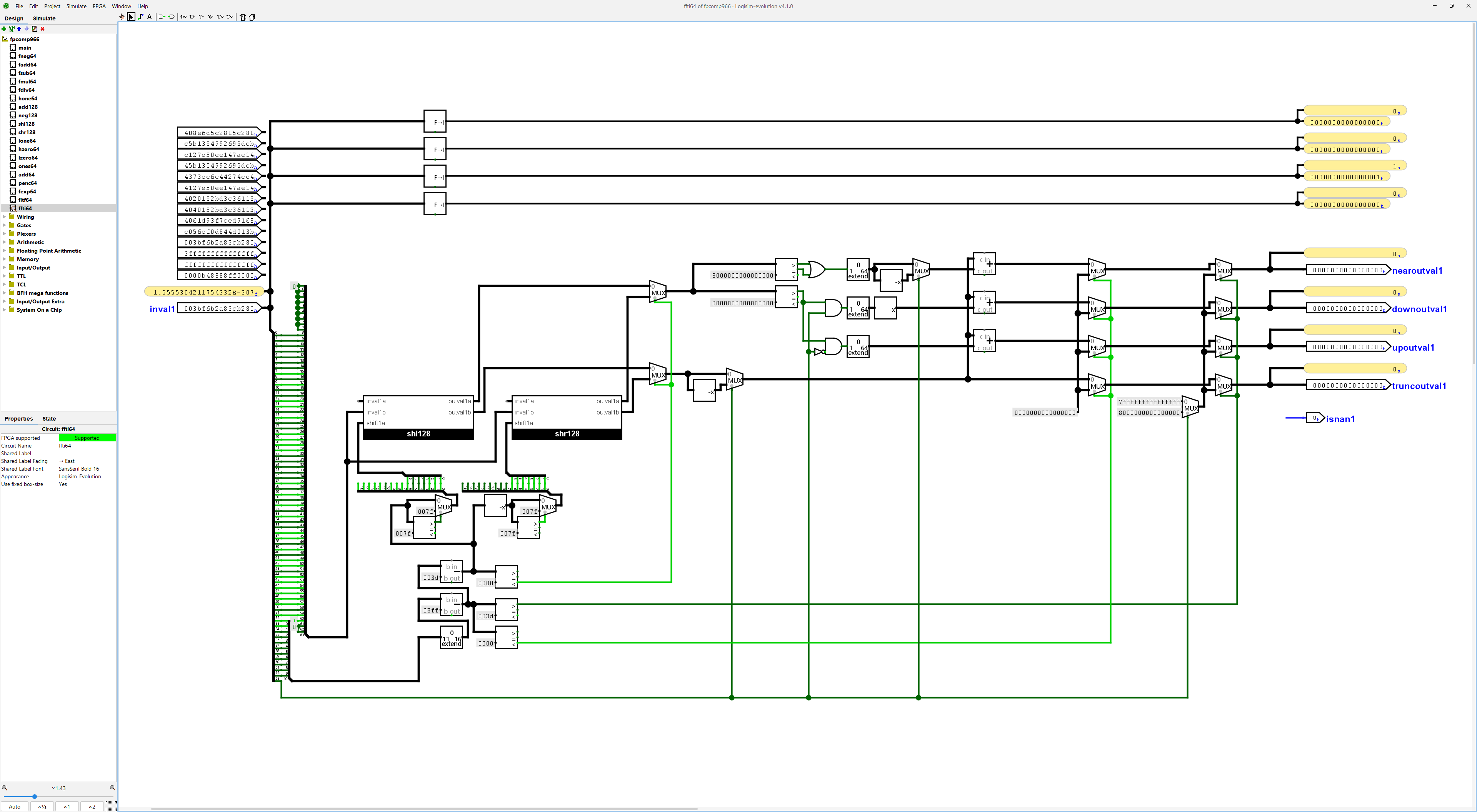Expand the Wiring library folder
Image resolution: width=1477 pixels, height=812 pixels.
(5, 216)
